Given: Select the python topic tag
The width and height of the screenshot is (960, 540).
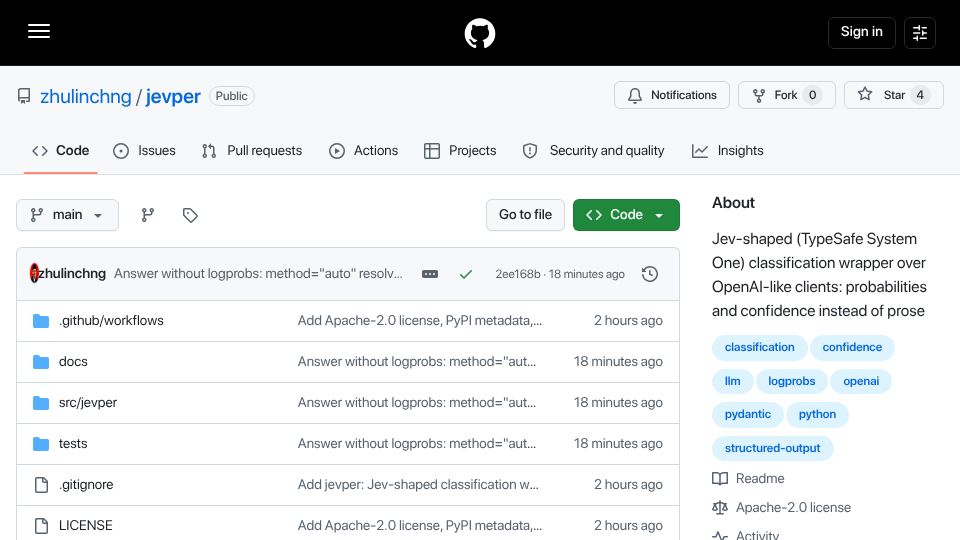Looking at the screenshot, I should click(x=817, y=414).
